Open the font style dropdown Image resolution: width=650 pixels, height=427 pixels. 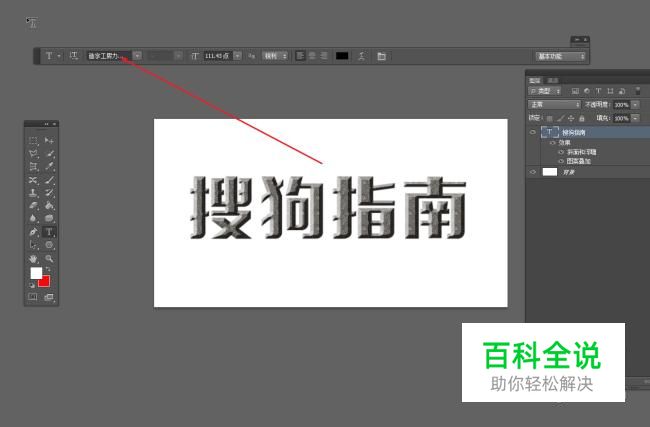click(178, 56)
